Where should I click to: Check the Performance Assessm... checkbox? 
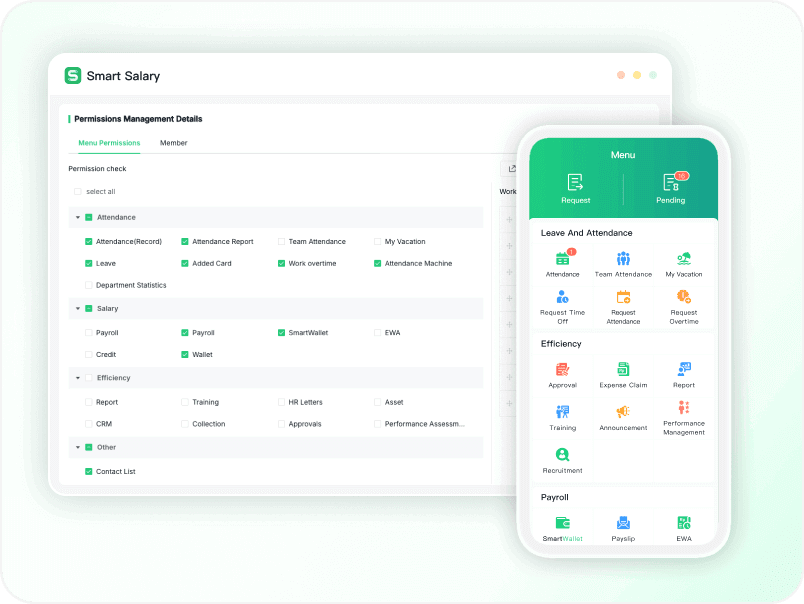(377, 424)
